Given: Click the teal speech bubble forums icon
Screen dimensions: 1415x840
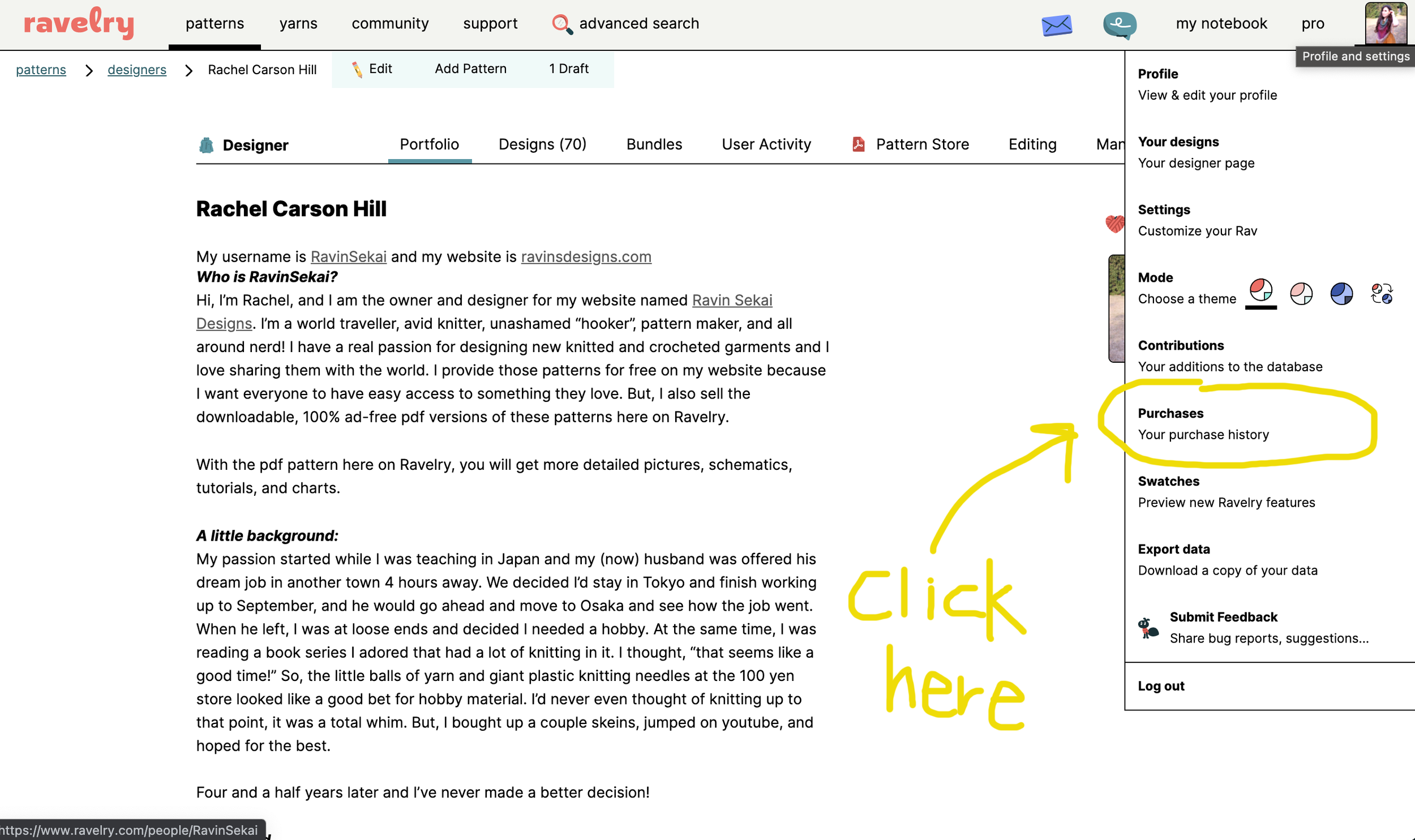Looking at the screenshot, I should click(x=1119, y=25).
